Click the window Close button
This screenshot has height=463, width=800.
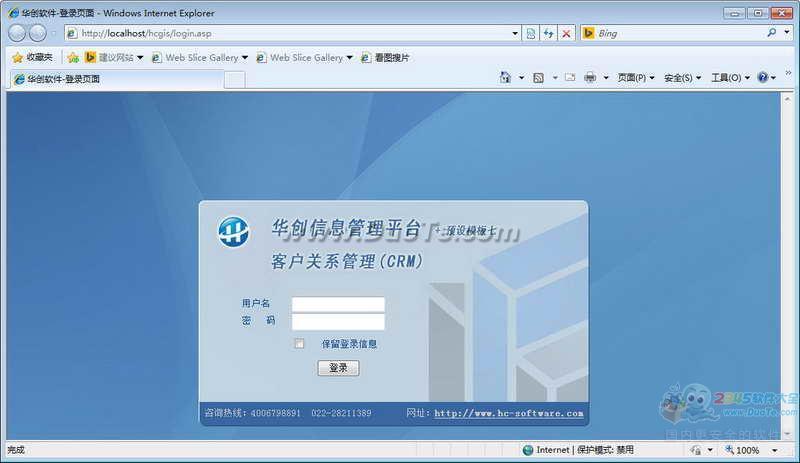(x=781, y=13)
